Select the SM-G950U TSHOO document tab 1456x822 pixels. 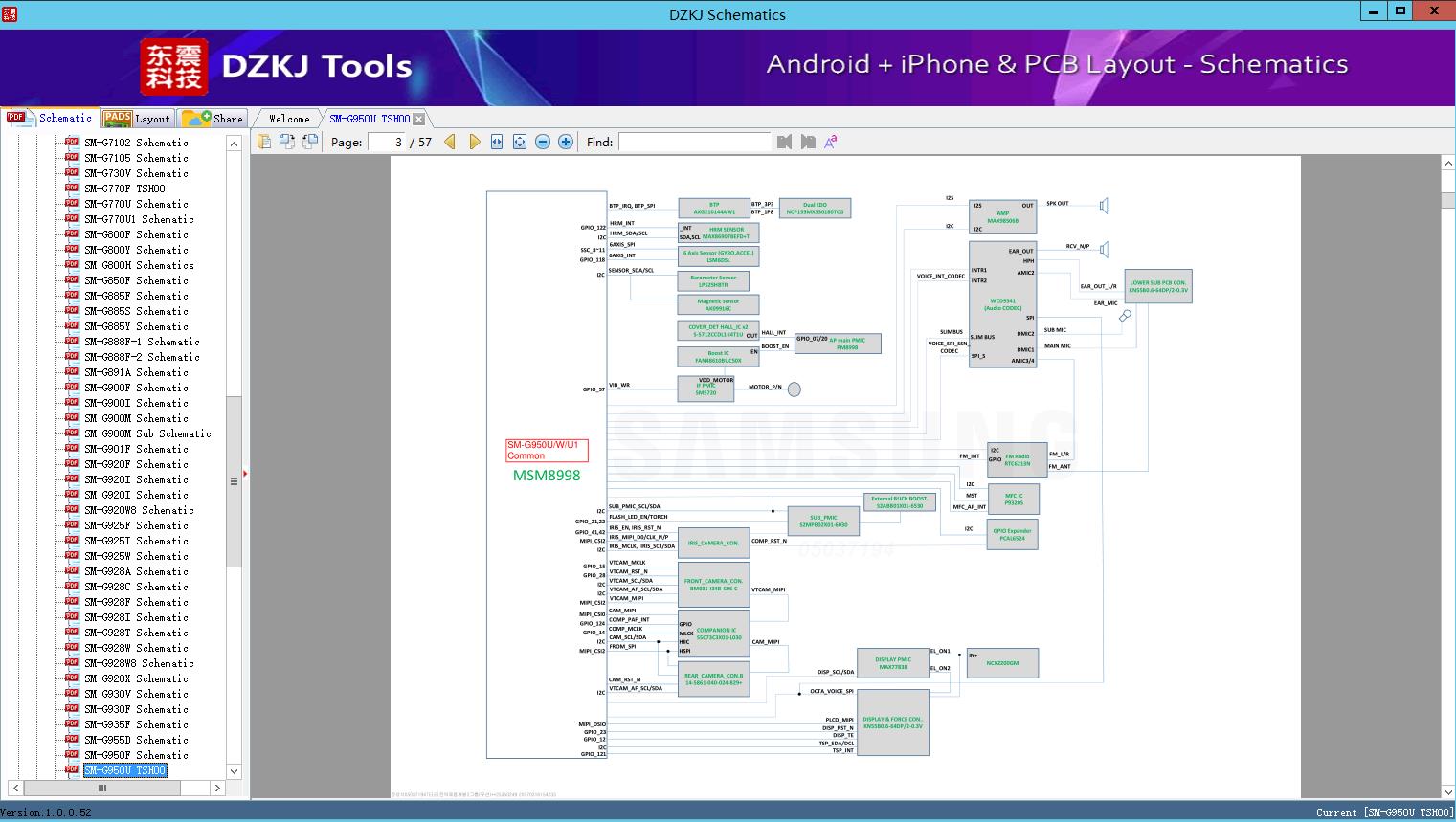click(x=370, y=119)
